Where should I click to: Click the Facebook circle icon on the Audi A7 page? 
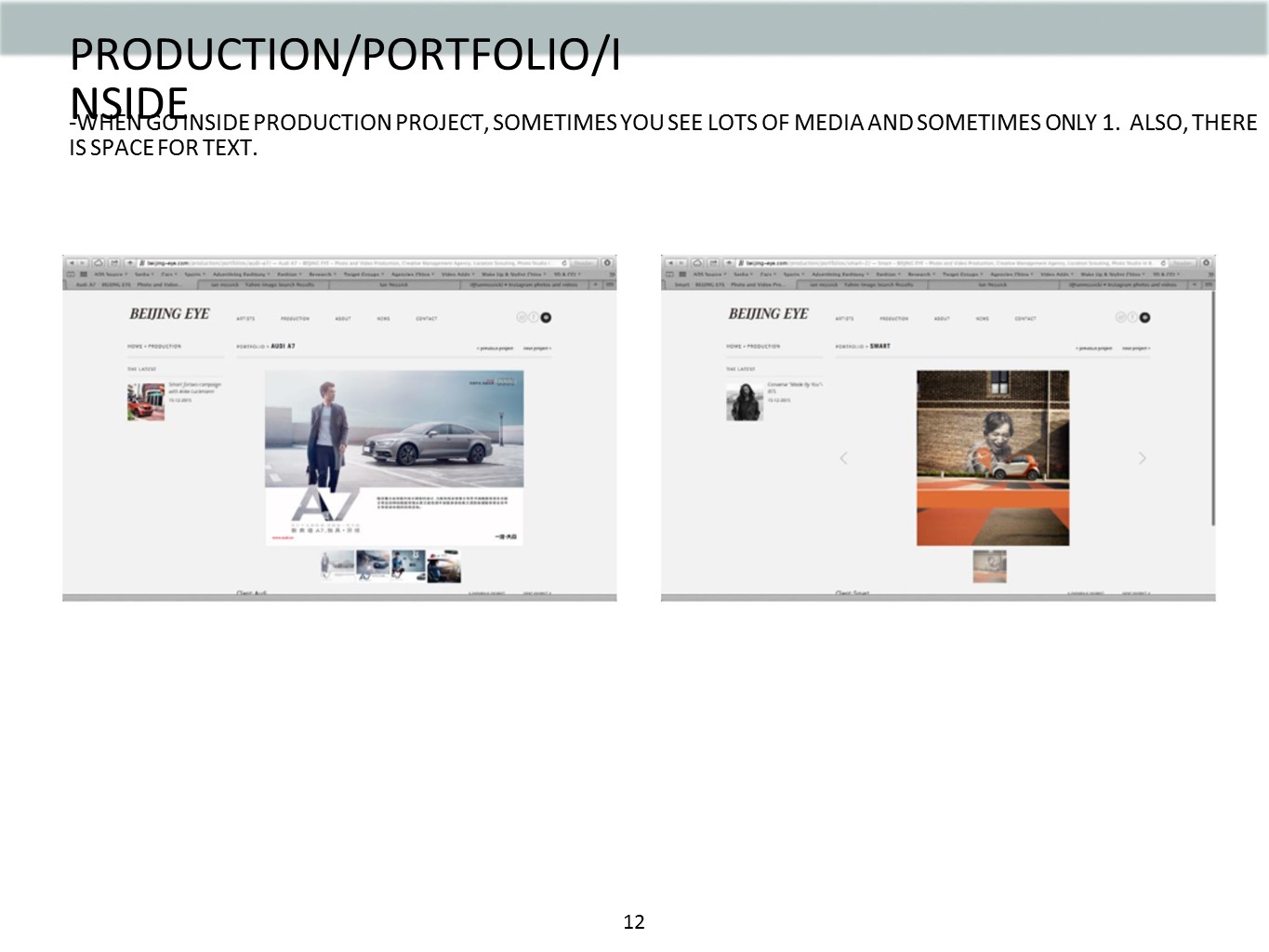tap(534, 317)
